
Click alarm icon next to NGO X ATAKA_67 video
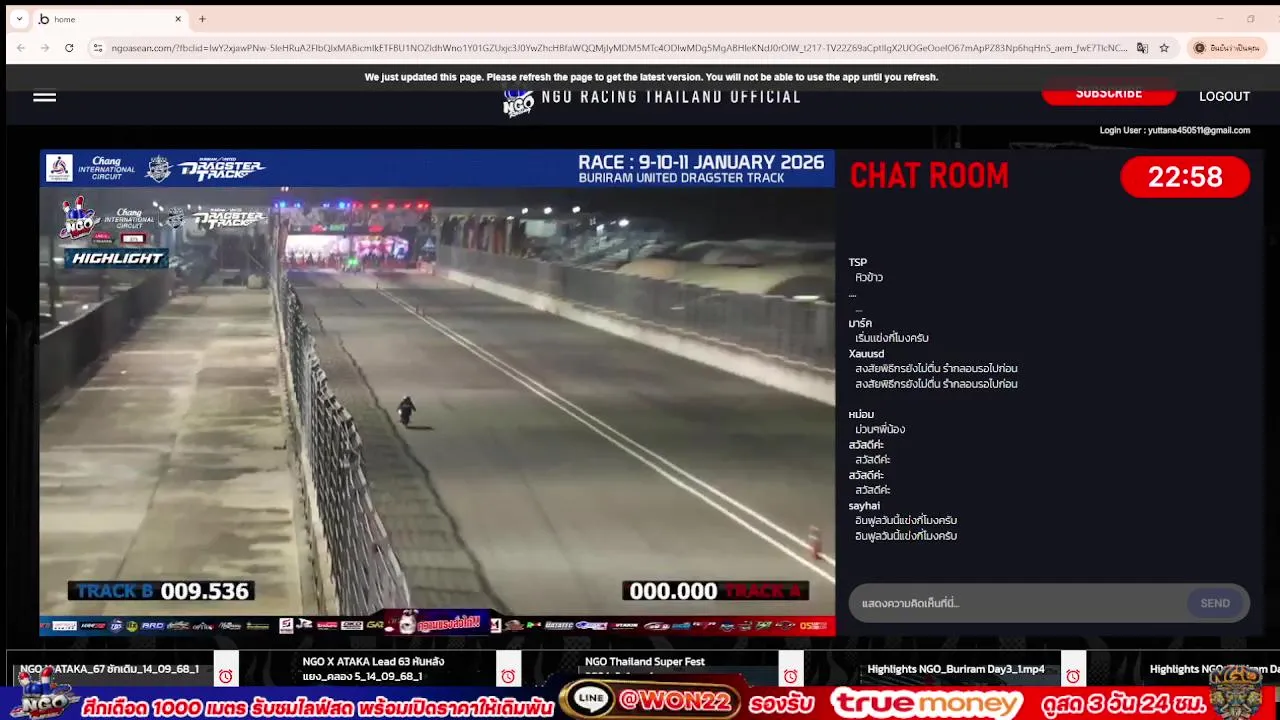coord(226,677)
